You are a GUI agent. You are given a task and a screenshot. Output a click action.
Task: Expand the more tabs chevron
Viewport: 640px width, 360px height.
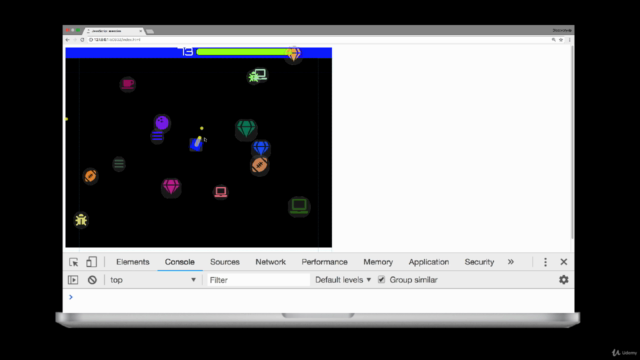[511, 262]
